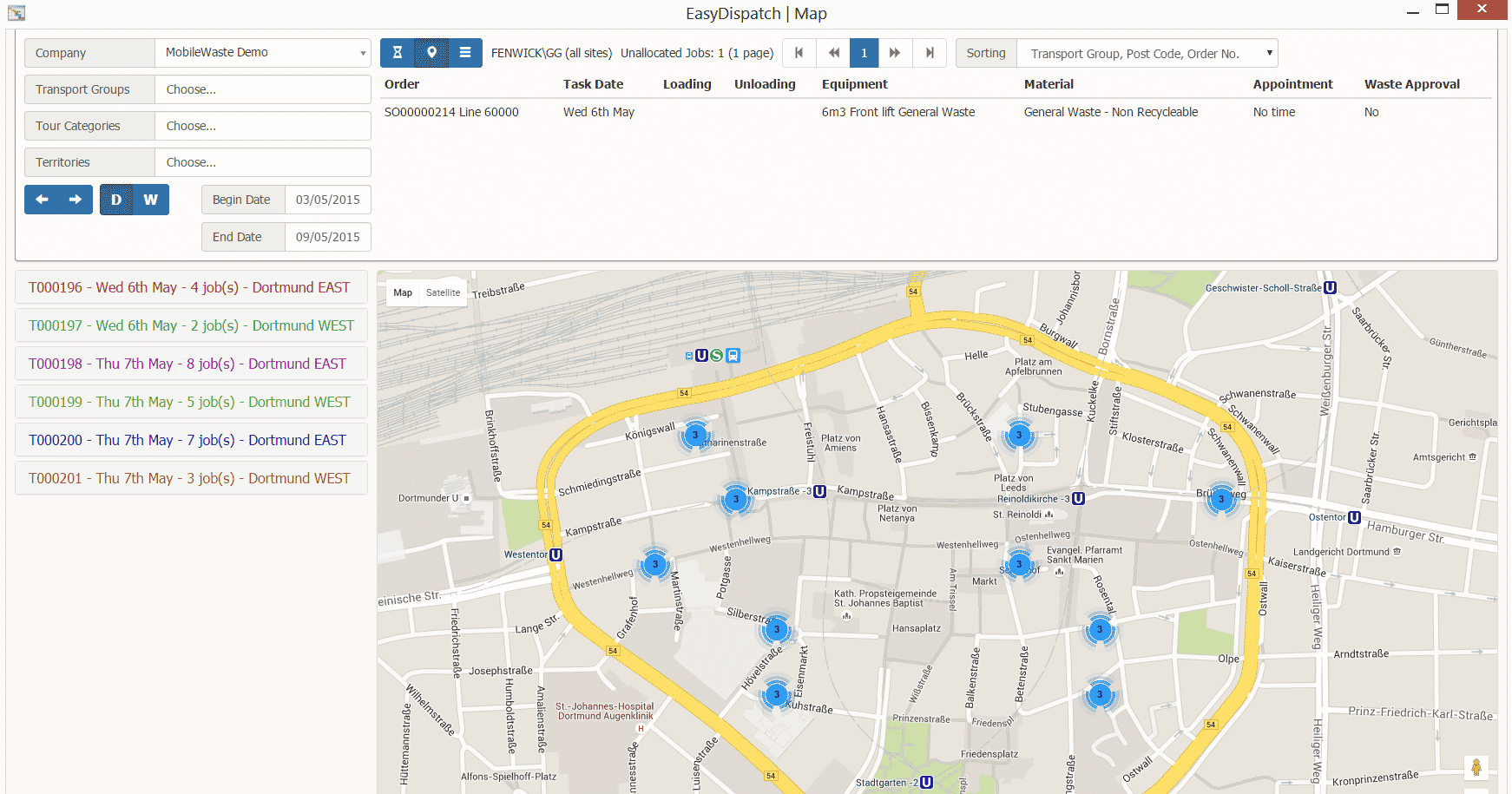Click cluster marker near Olpe

click(x=1100, y=694)
